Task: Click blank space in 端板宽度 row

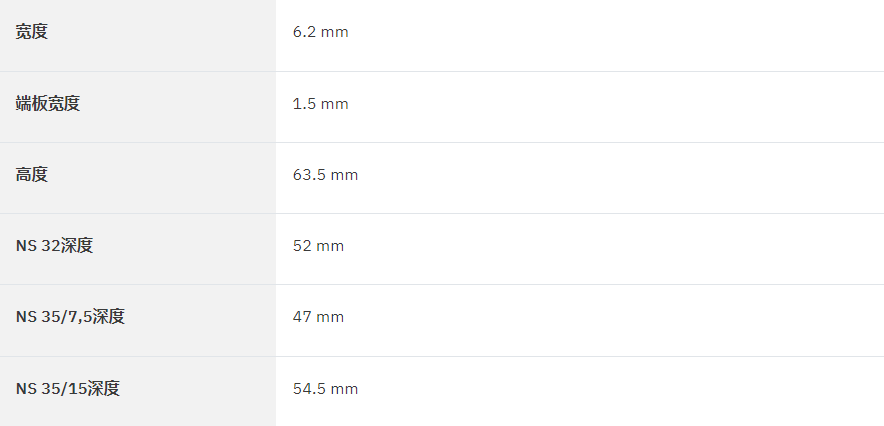Action: 615,107
